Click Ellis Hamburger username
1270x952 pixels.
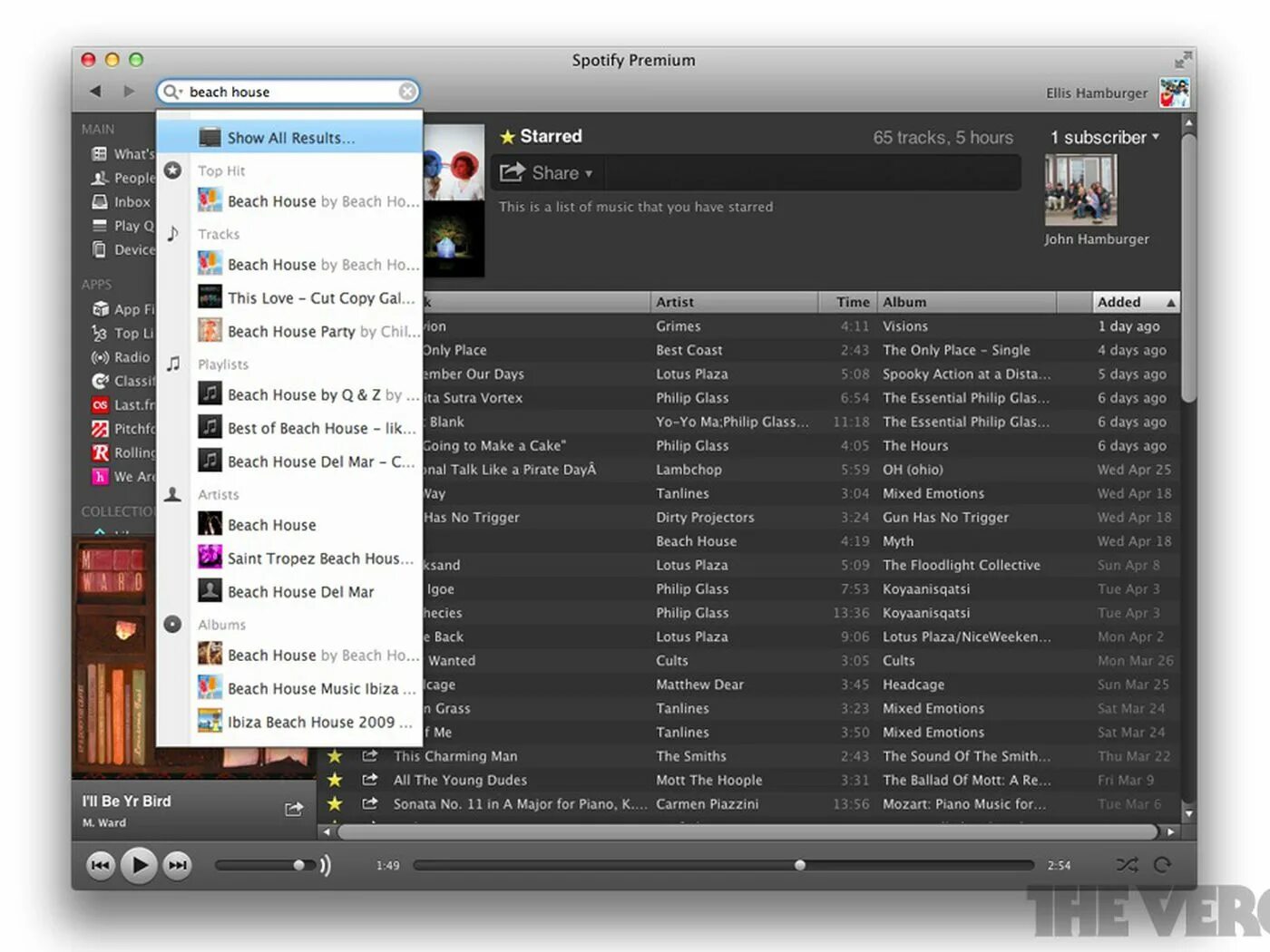point(1096,93)
